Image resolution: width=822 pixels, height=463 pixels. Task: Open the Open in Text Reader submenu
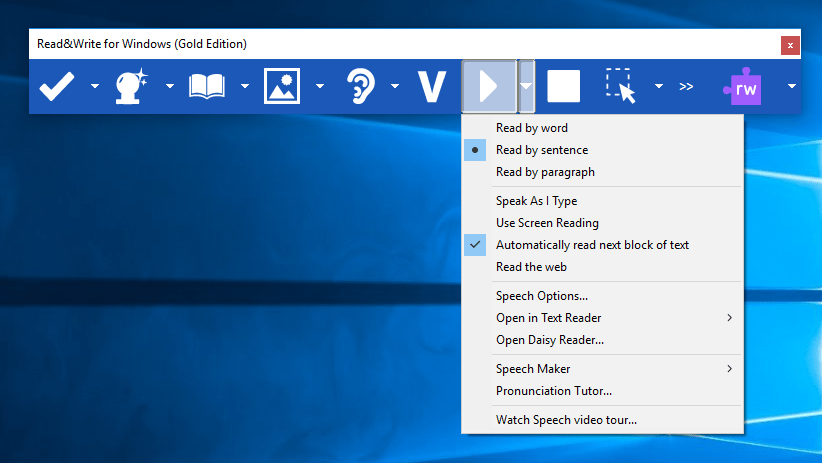tap(602, 318)
